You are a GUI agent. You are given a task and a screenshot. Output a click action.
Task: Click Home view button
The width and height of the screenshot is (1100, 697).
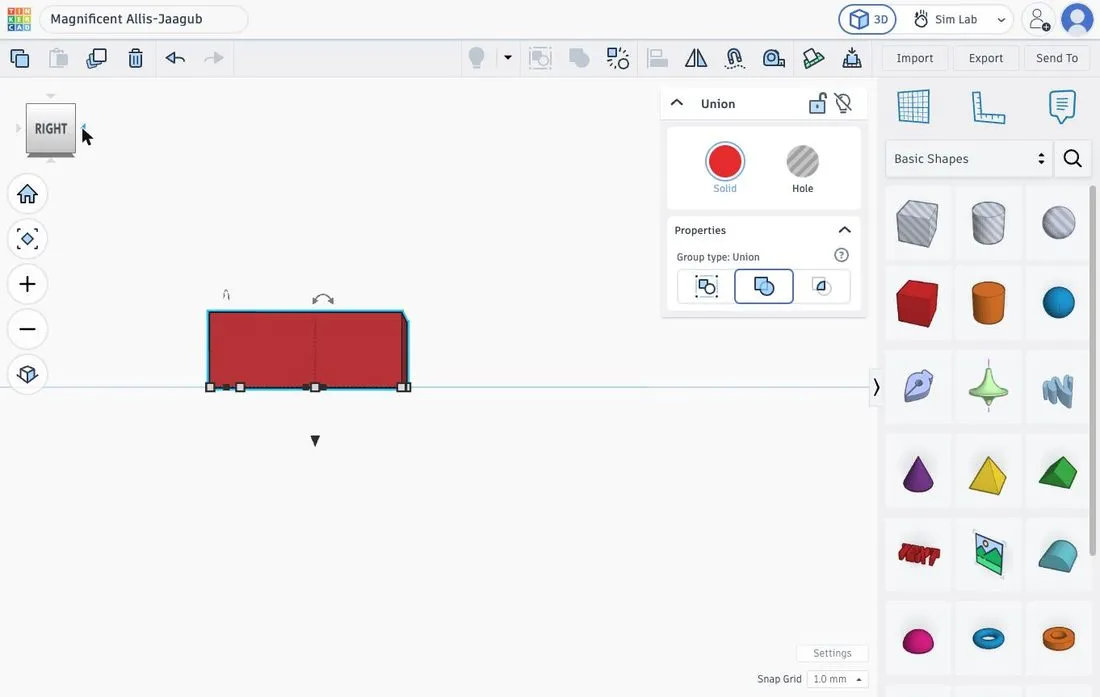pyautogui.click(x=27, y=194)
